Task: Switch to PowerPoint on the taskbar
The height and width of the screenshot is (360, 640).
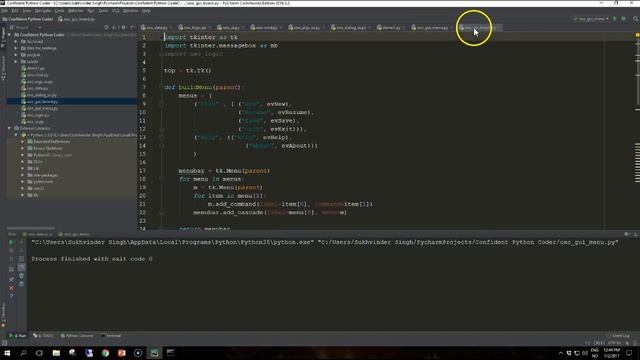Action: click(x=122, y=353)
